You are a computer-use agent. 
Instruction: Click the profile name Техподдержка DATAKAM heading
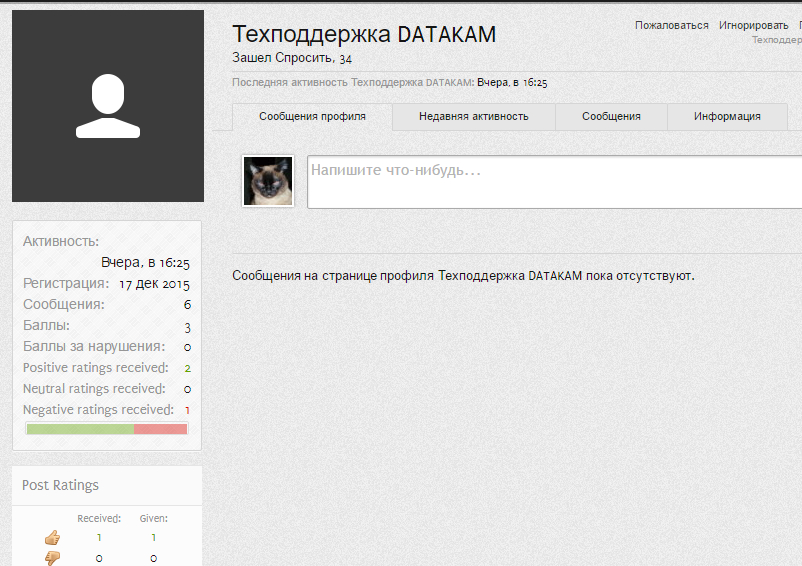tap(364, 34)
